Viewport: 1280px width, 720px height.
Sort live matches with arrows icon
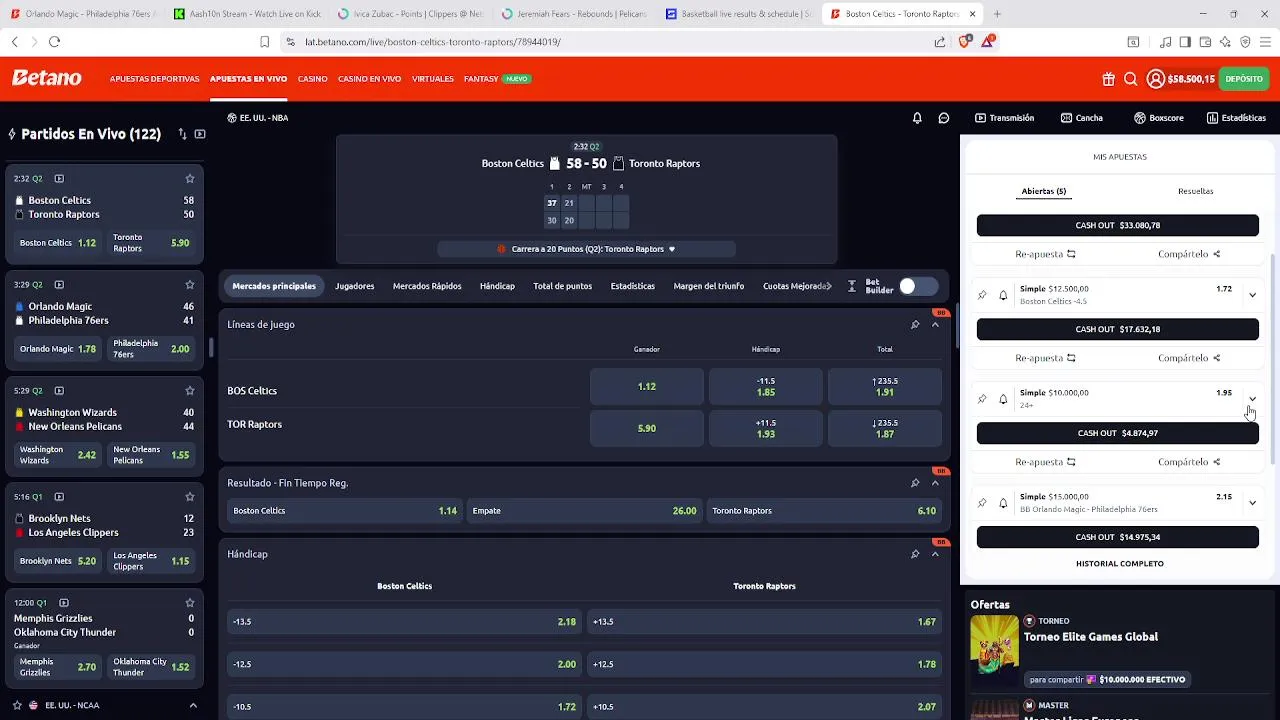click(182, 134)
